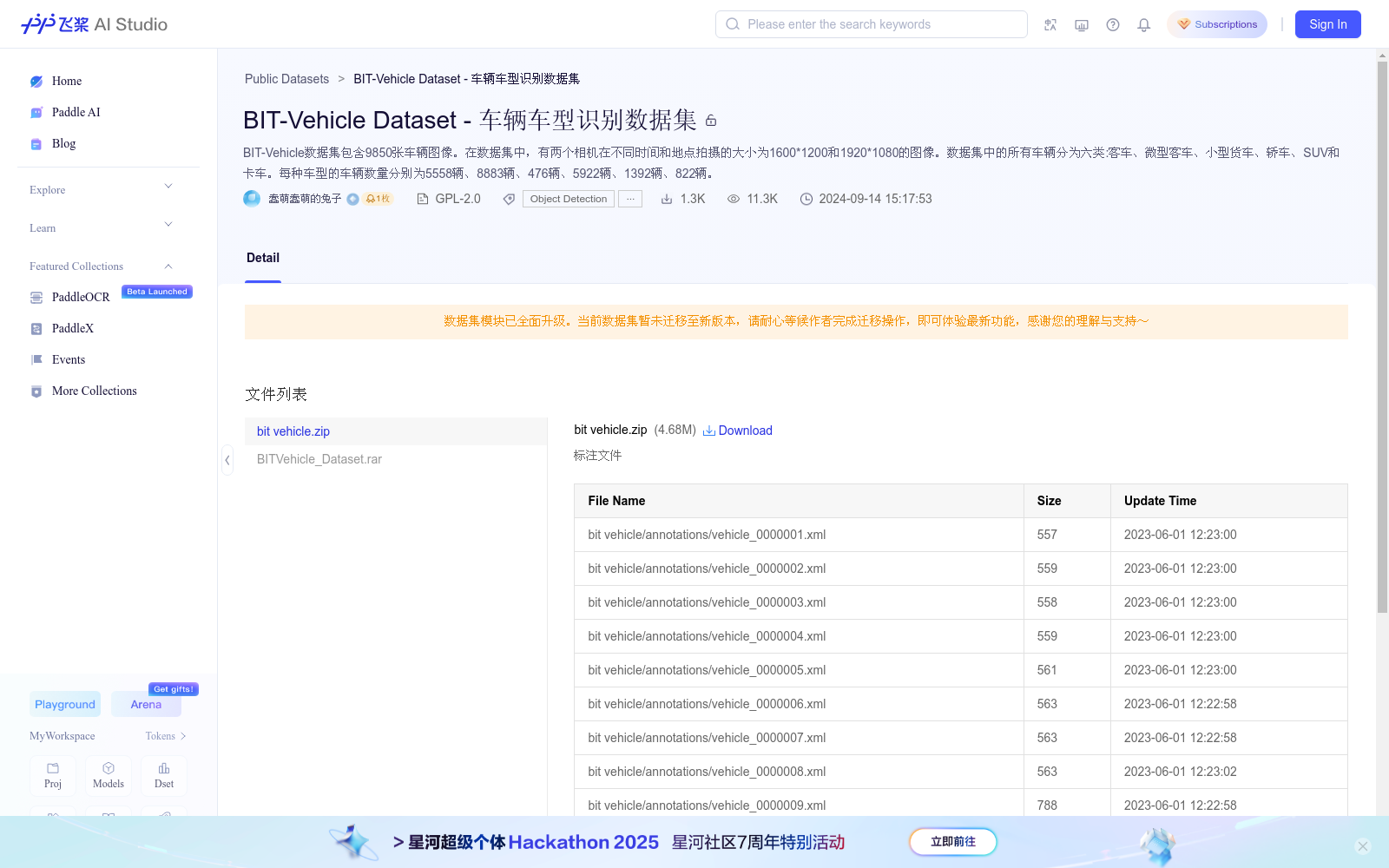The height and width of the screenshot is (868, 1389).
Task: Open the help question mark icon
Action: pos(1113,25)
